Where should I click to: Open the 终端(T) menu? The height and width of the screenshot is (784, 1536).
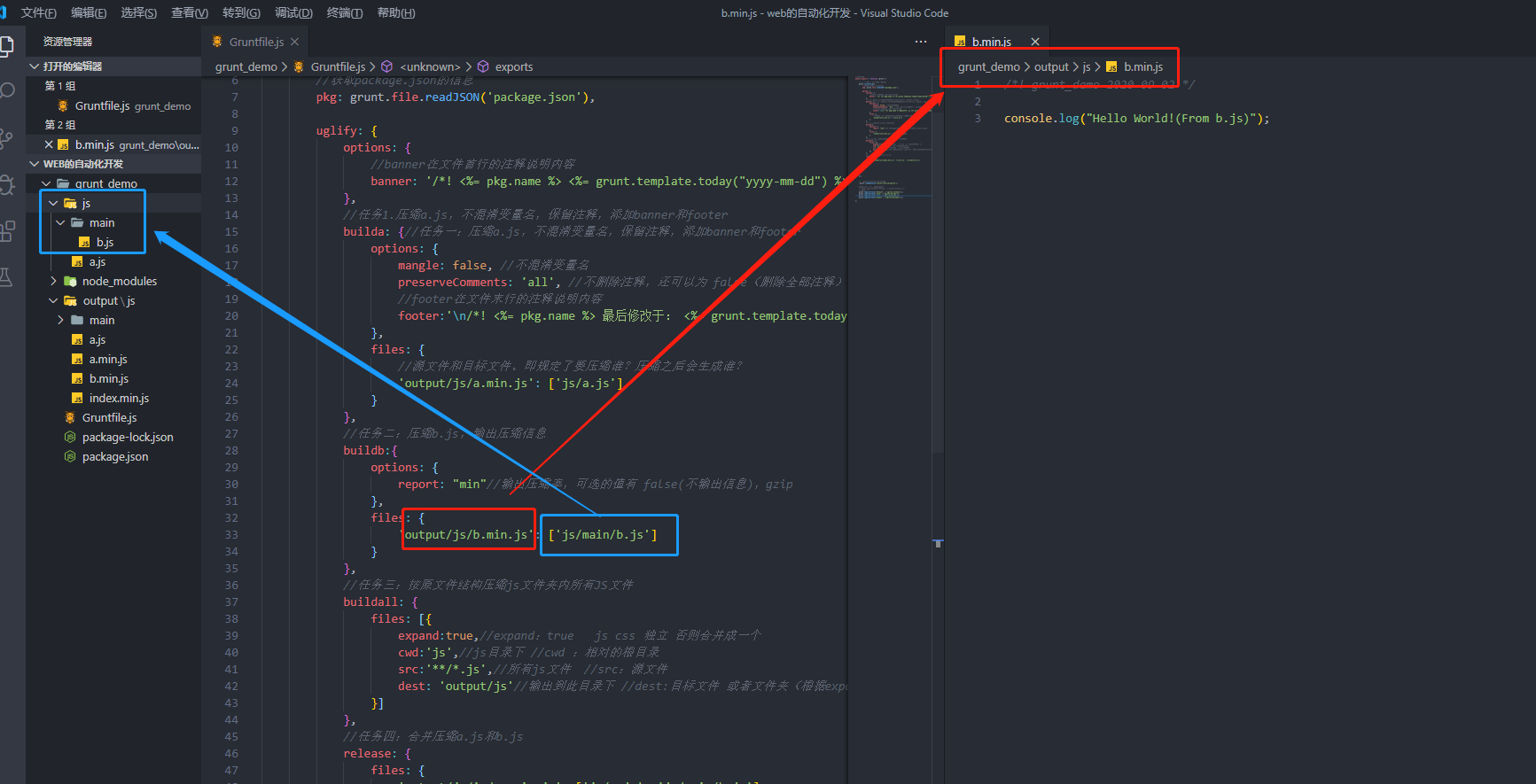pos(345,12)
